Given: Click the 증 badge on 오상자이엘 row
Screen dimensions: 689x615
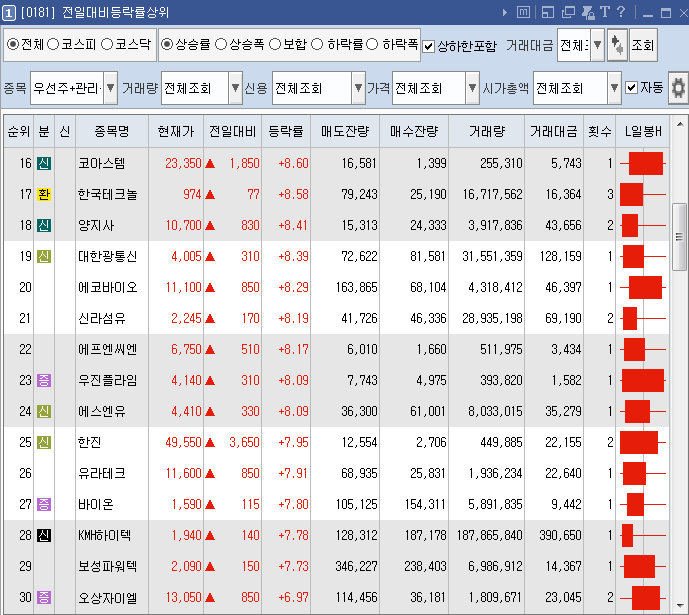Looking at the screenshot, I should click(x=44, y=597).
